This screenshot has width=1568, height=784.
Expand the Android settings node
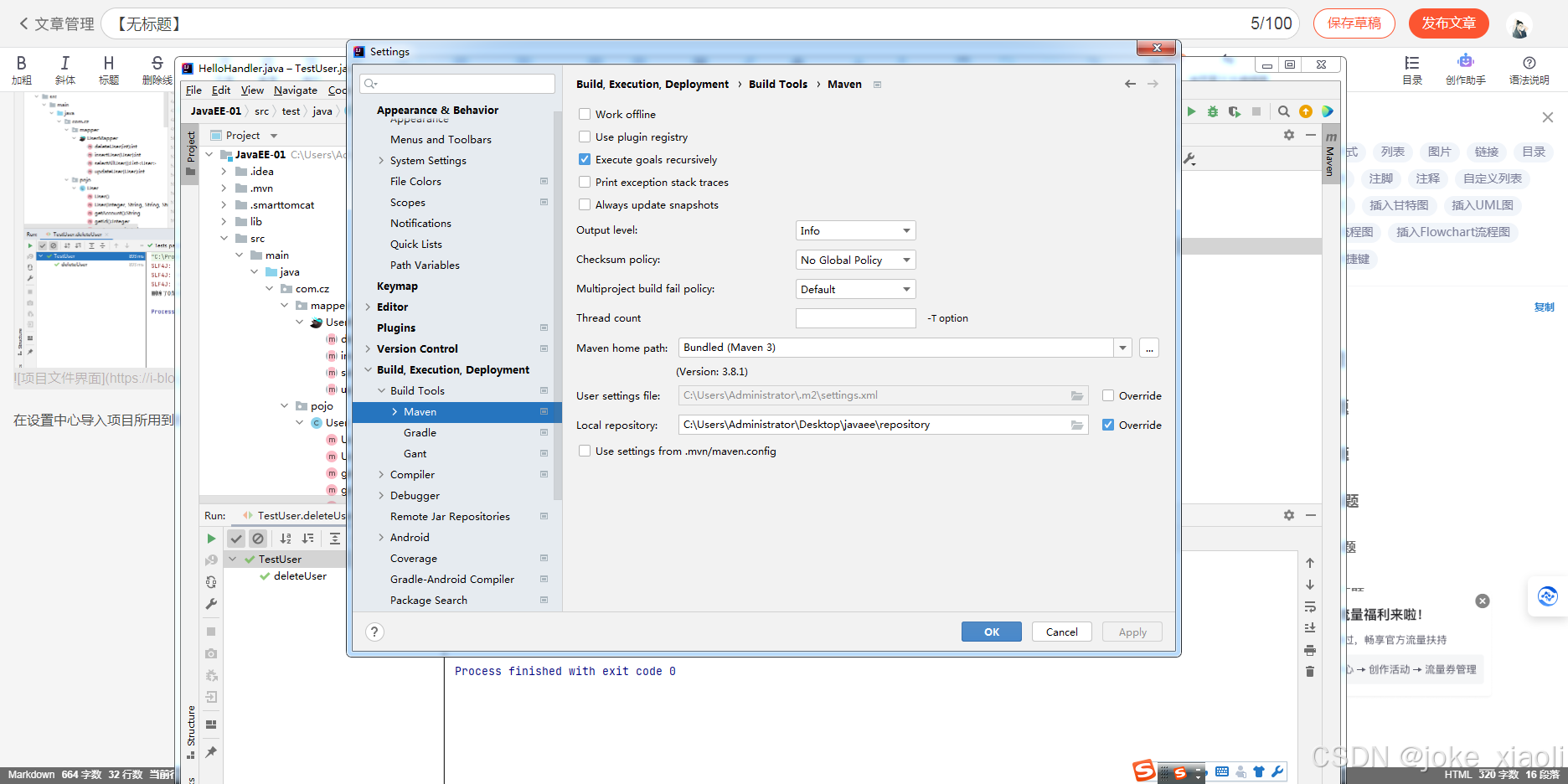[381, 538]
